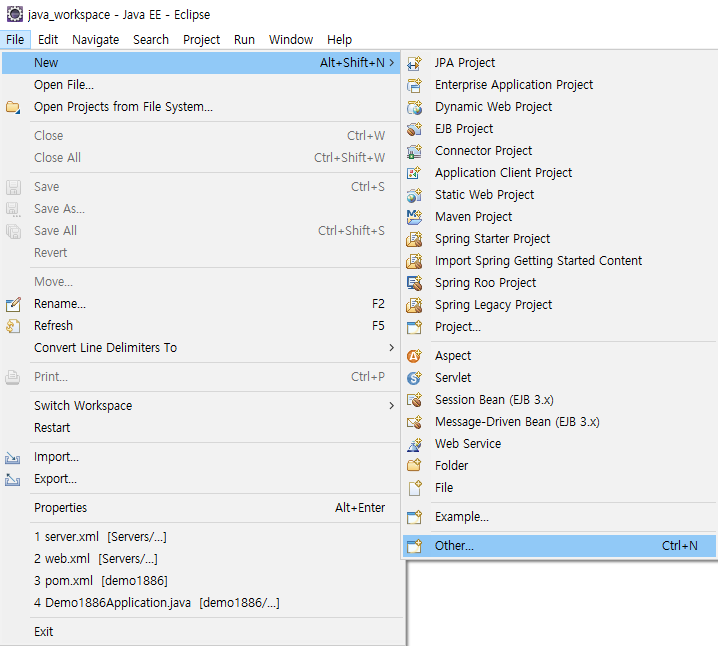Expand the New submenu arrow

pos(392,63)
